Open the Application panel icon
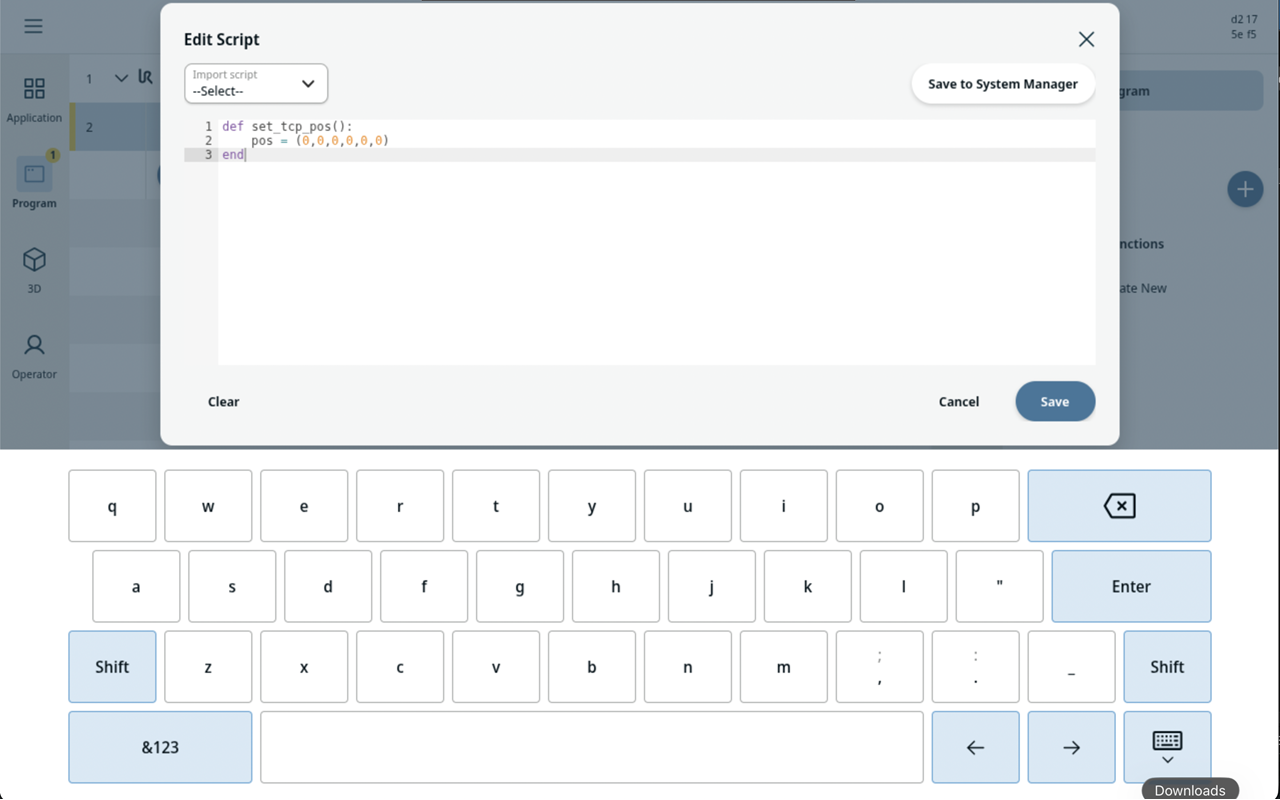The image size is (1280, 800). pos(34,88)
